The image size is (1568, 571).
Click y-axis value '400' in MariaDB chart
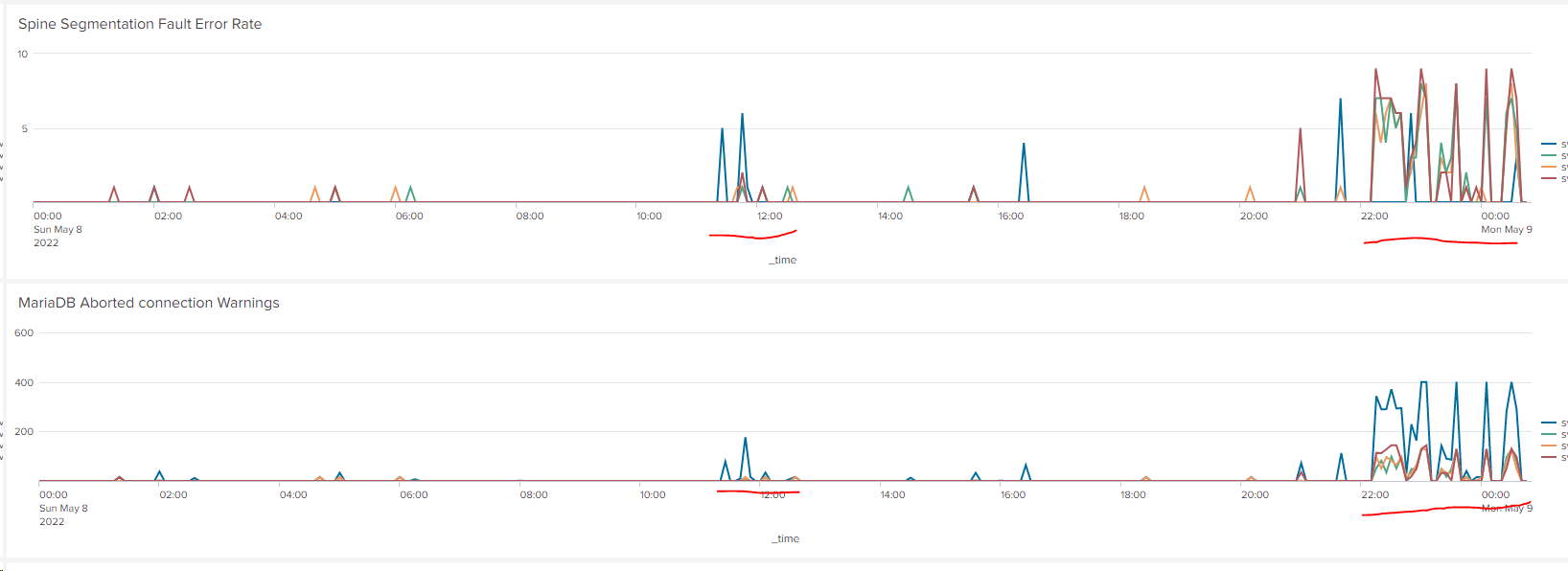(24, 382)
